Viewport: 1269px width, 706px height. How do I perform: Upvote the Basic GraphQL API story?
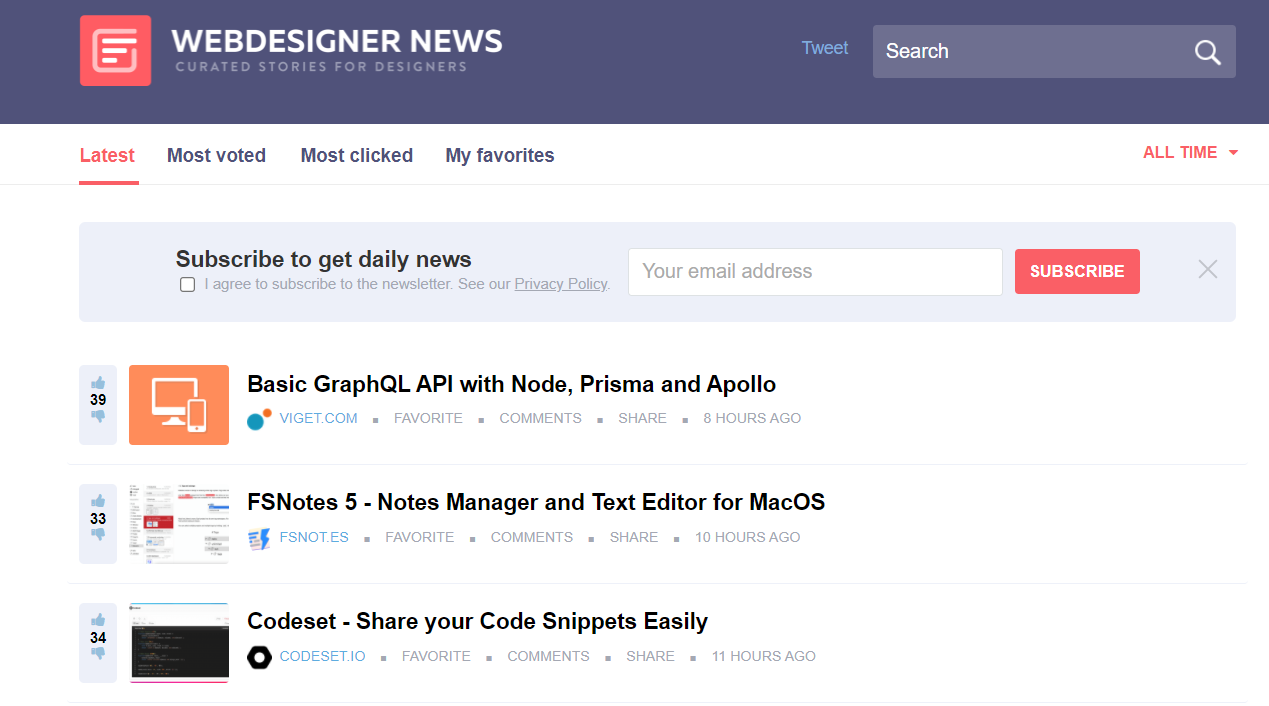tap(98, 383)
